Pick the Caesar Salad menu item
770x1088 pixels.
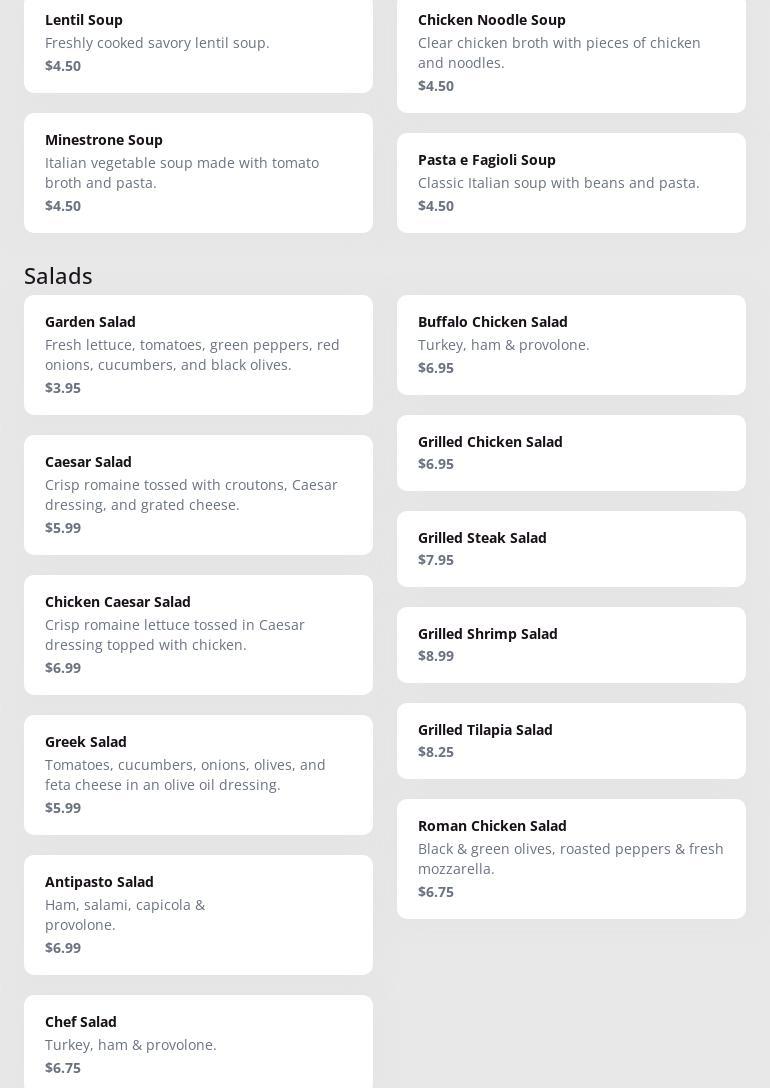pyautogui.click(x=198, y=495)
